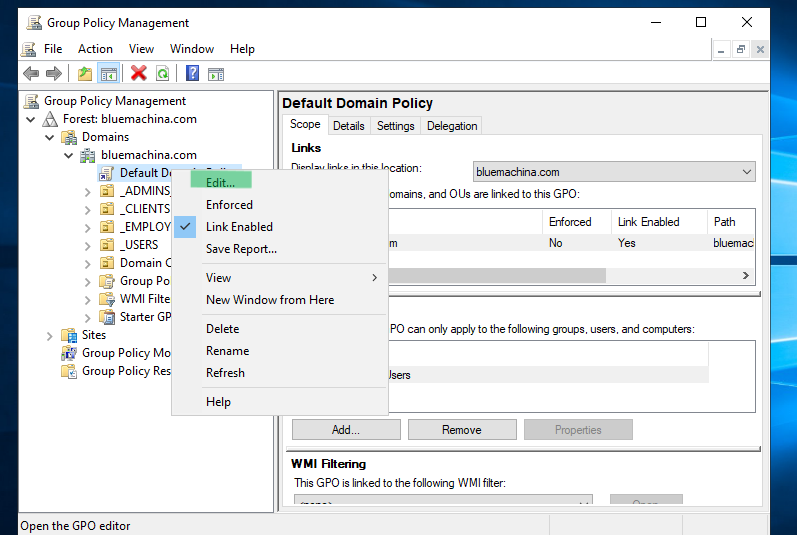The width and height of the screenshot is (797, 535).
Task: Click the Domains folder icon
Action: [x=69, y=137]
